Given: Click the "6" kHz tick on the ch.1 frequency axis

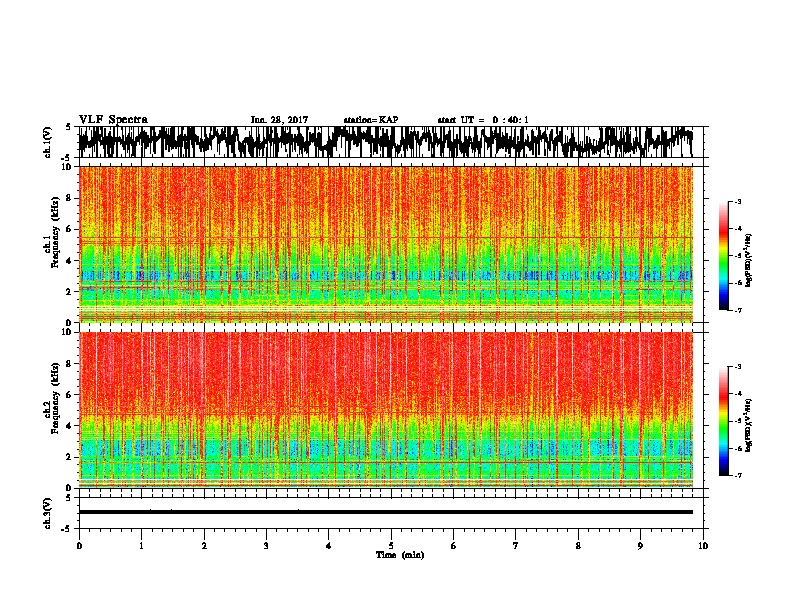Looking at the screenshot, I should click(x=70, y=229).
